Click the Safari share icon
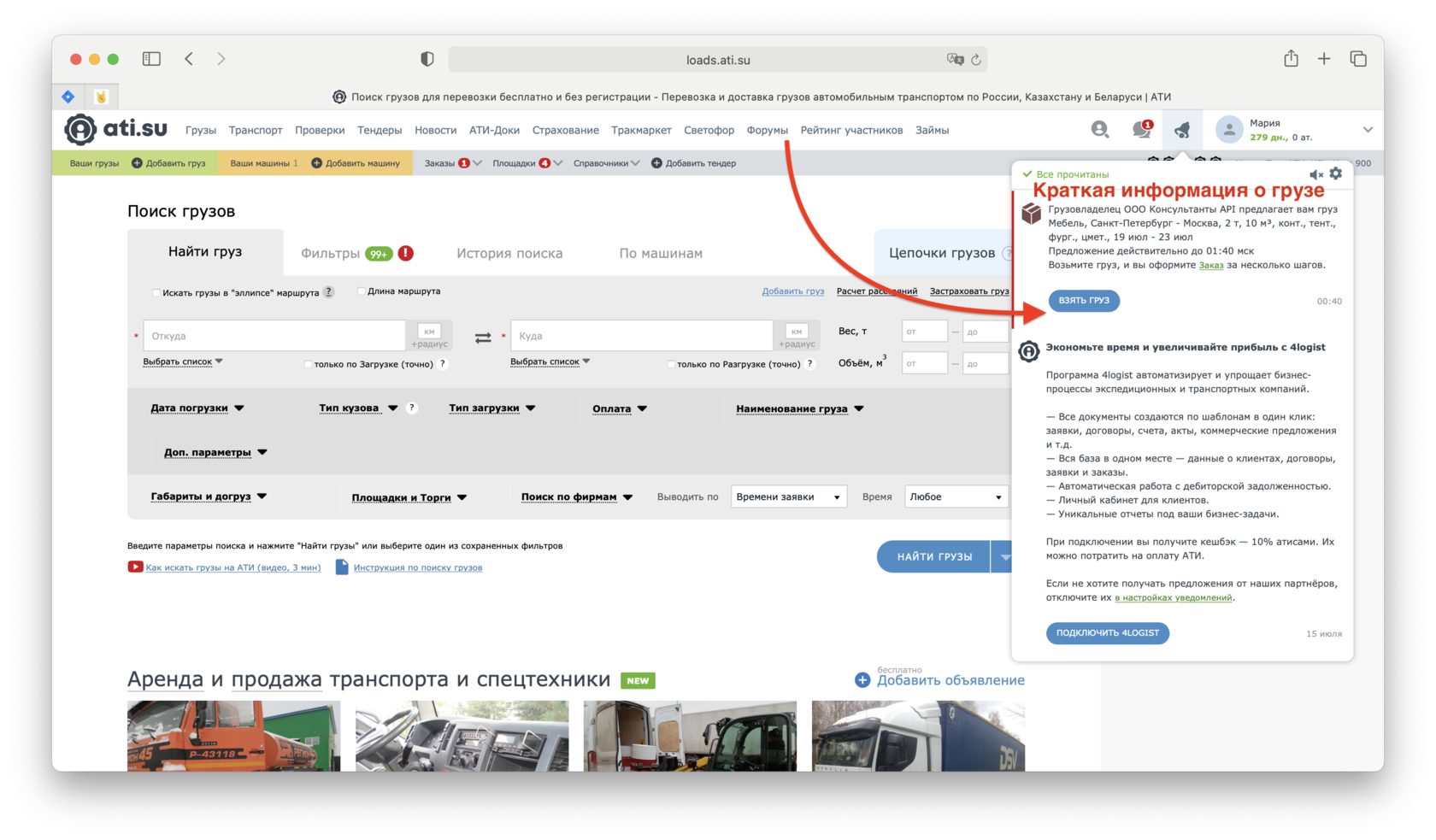Viewport: 1436px width, 840px height. [x=1291, y=59]
